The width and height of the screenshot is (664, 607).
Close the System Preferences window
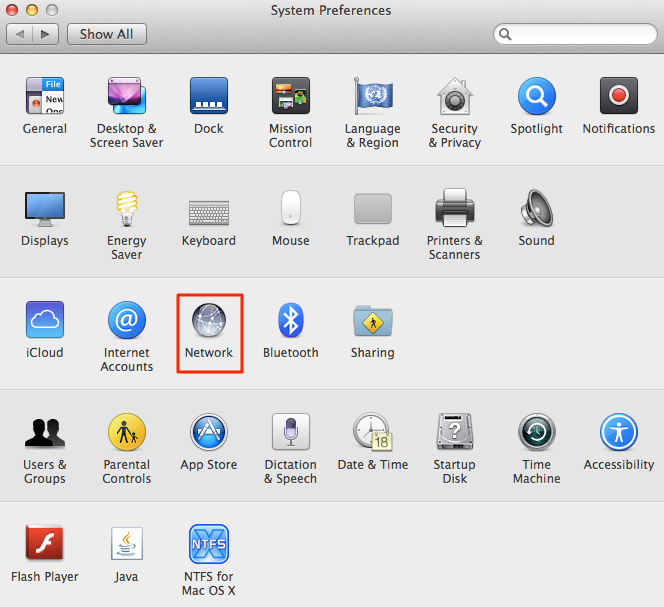(12, 9)
